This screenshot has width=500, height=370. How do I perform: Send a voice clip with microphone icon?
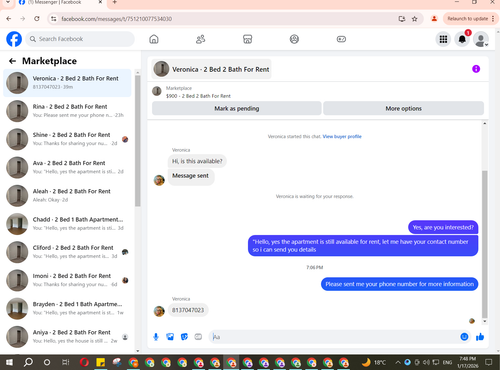pyautogui.click(x=156, y=337)
